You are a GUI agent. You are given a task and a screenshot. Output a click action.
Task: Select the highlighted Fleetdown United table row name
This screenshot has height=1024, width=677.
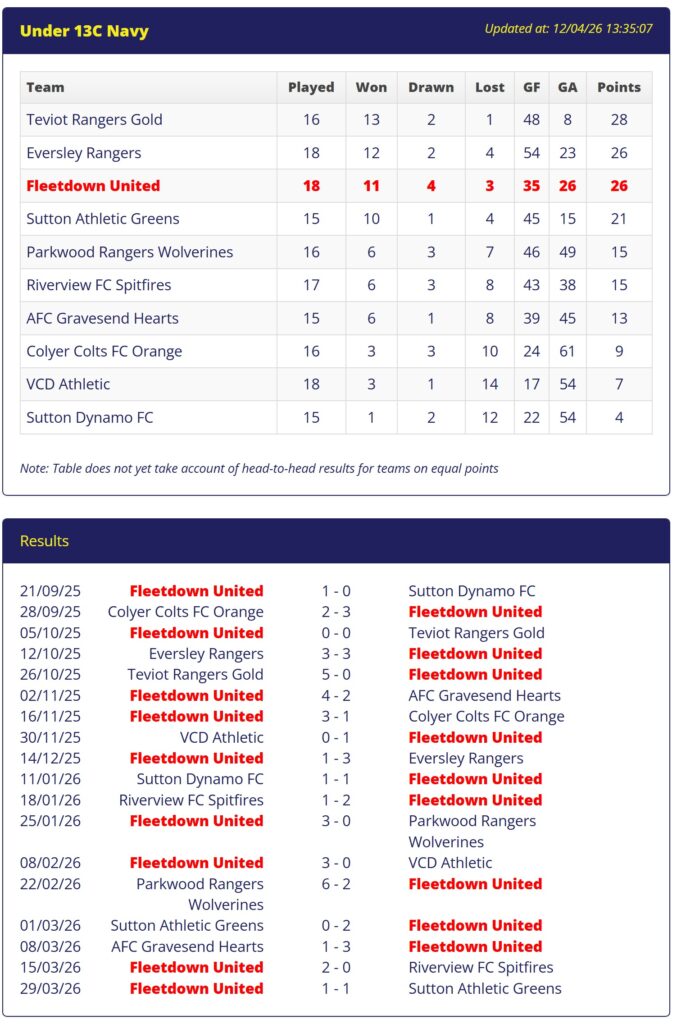point(93,186)
